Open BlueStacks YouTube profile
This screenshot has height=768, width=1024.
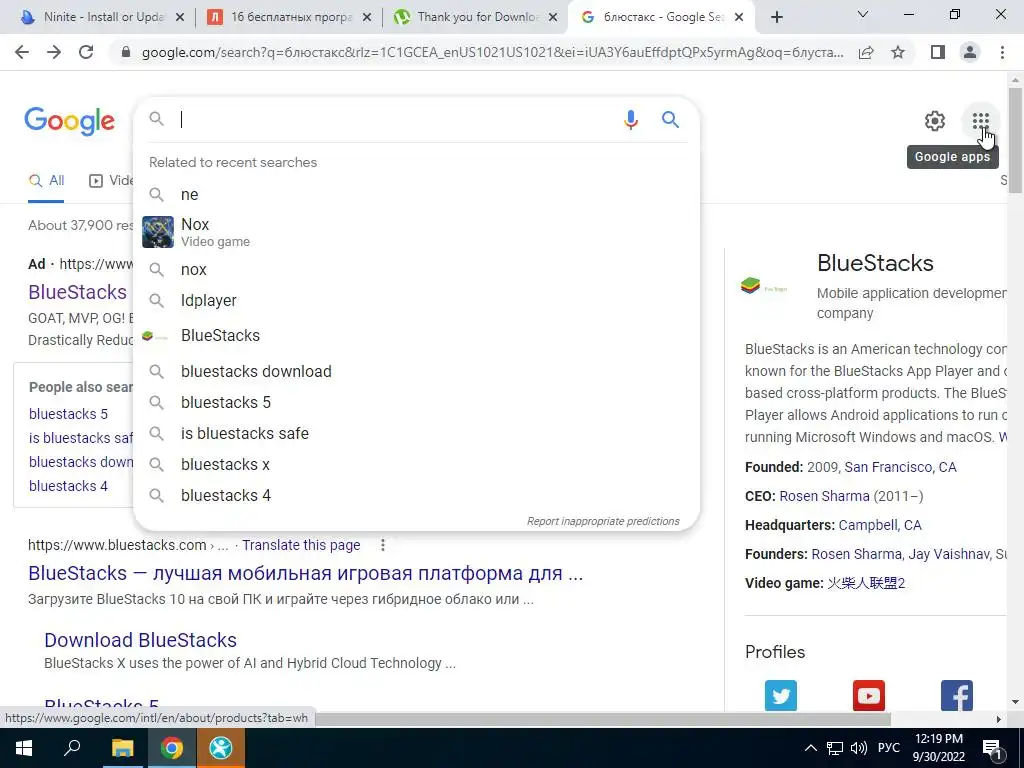tap(869, 695)
